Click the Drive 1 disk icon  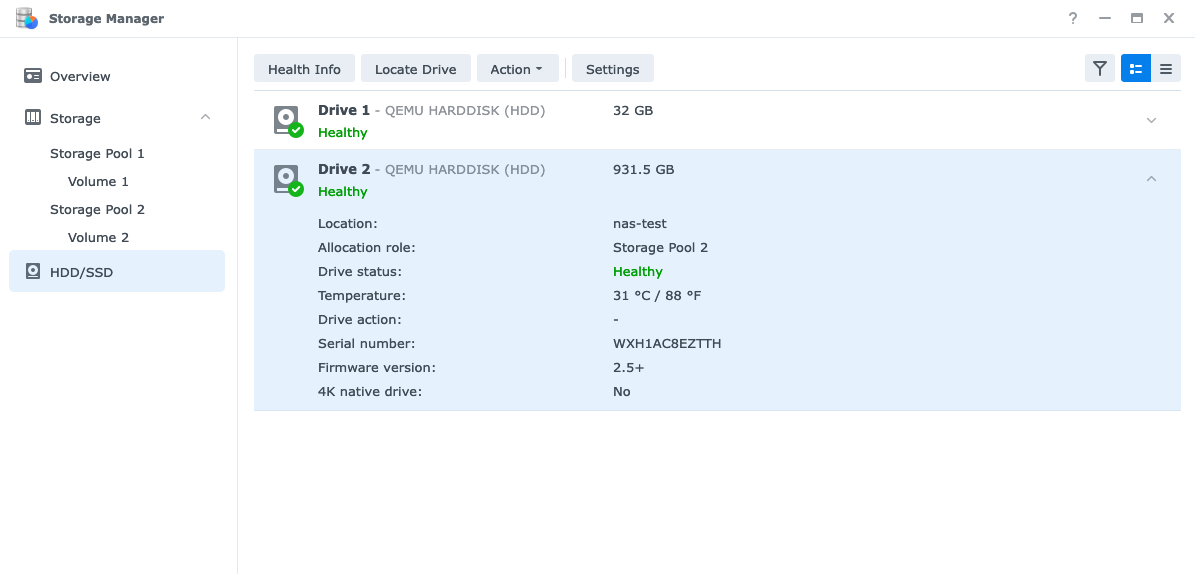pos(287,120)
